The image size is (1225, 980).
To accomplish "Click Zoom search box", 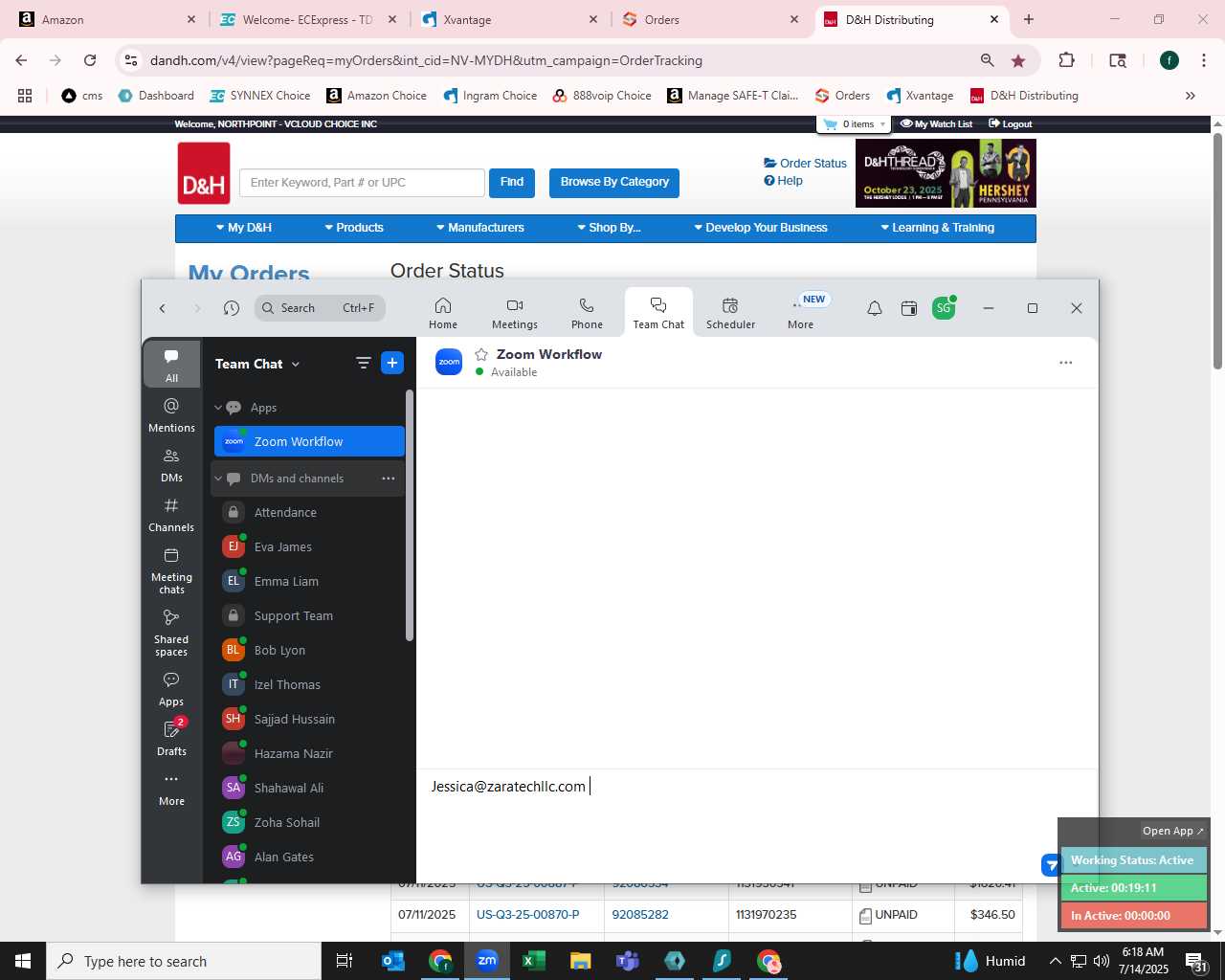I will (x=321, y=308).
